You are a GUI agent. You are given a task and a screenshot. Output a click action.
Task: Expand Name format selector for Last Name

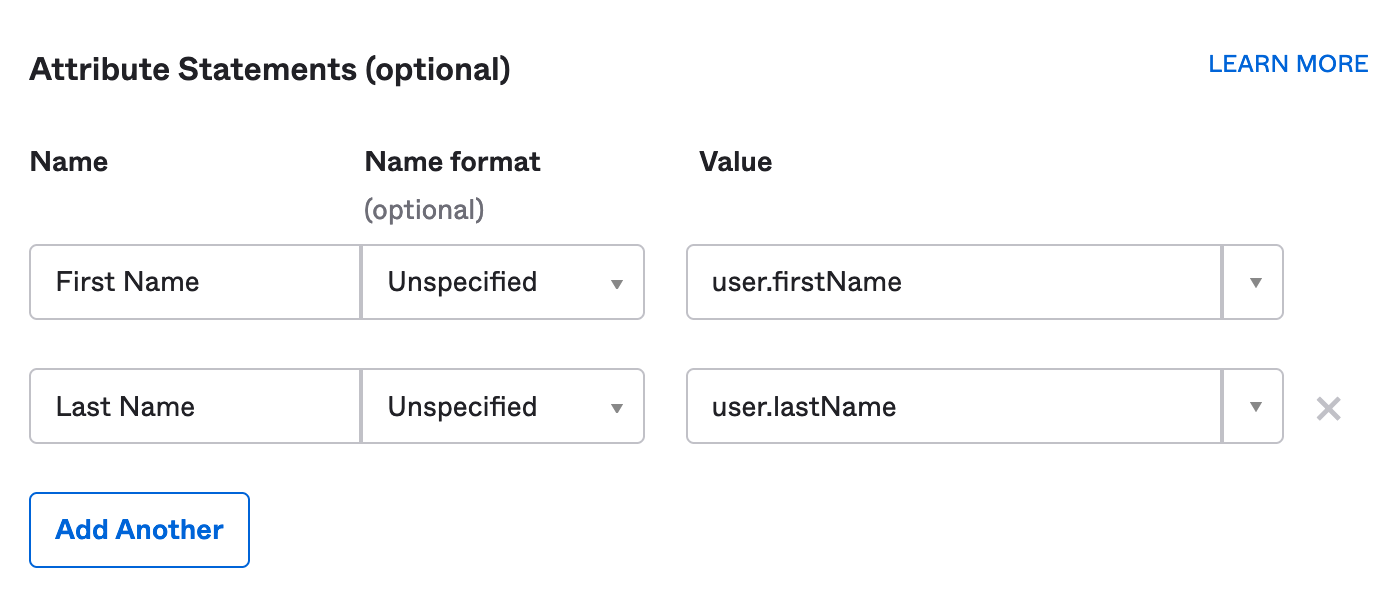[x=503, y=407]
